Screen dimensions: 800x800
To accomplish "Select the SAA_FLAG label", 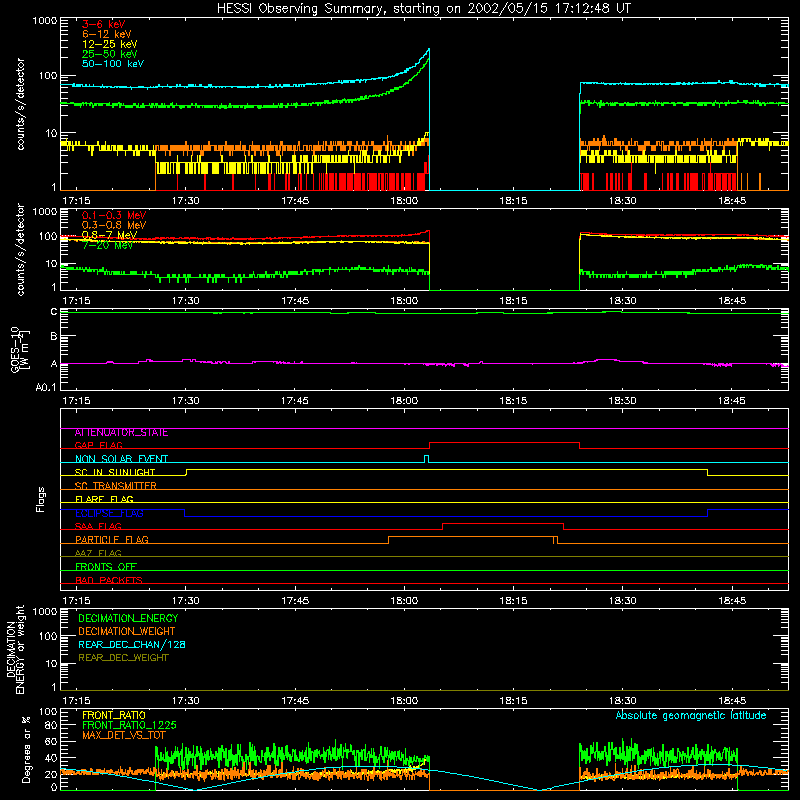I will point(98,526).
